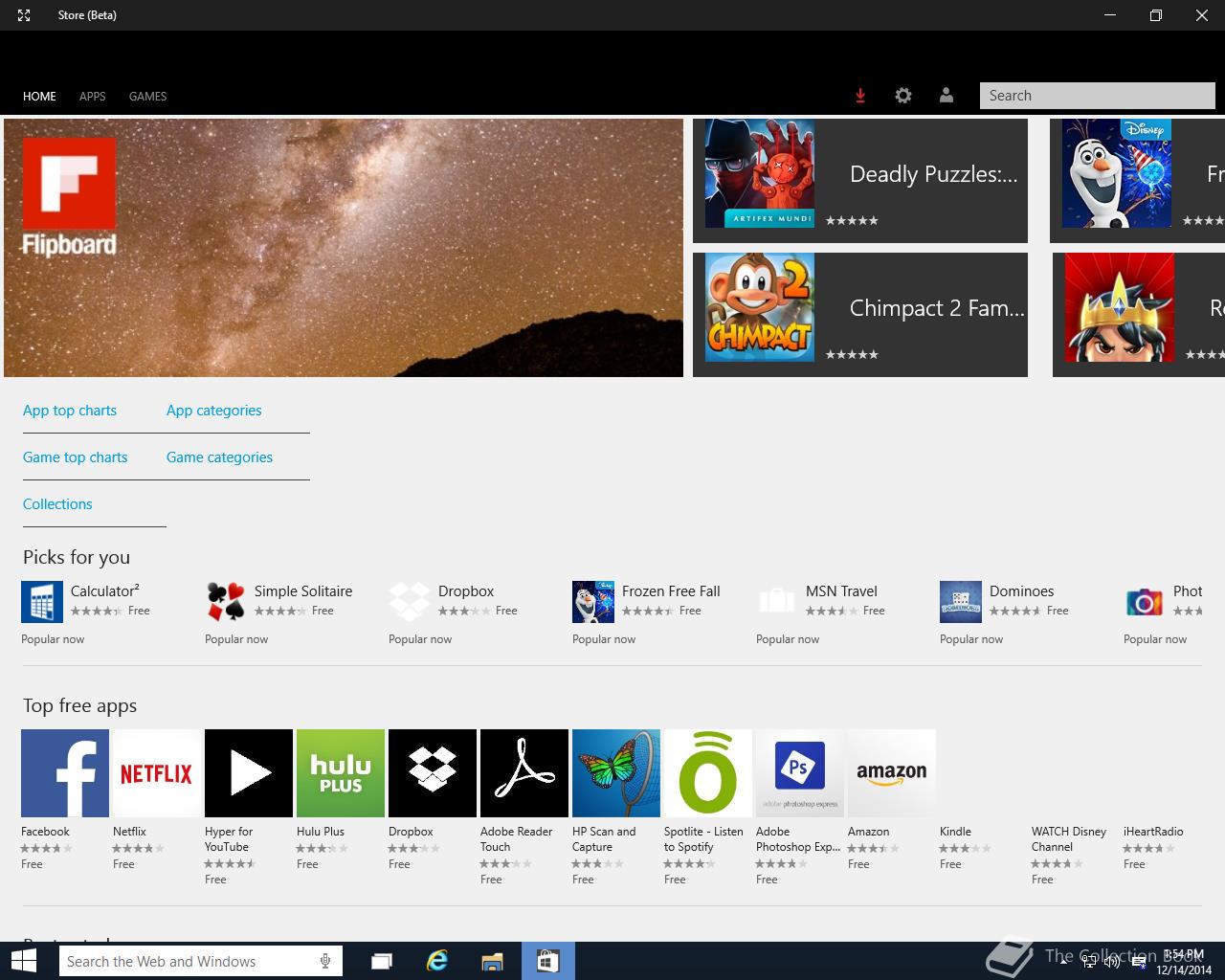
Task: Open the Spotlite Spotify tile
Action: coord(708,773)
